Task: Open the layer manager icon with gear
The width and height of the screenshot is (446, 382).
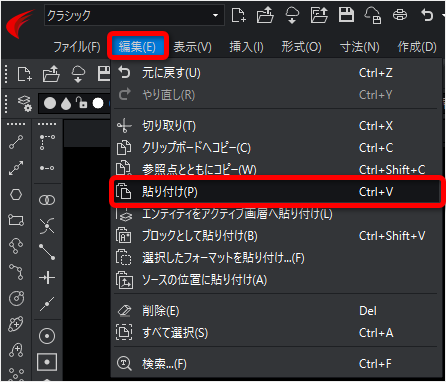Action: point(24,103)
